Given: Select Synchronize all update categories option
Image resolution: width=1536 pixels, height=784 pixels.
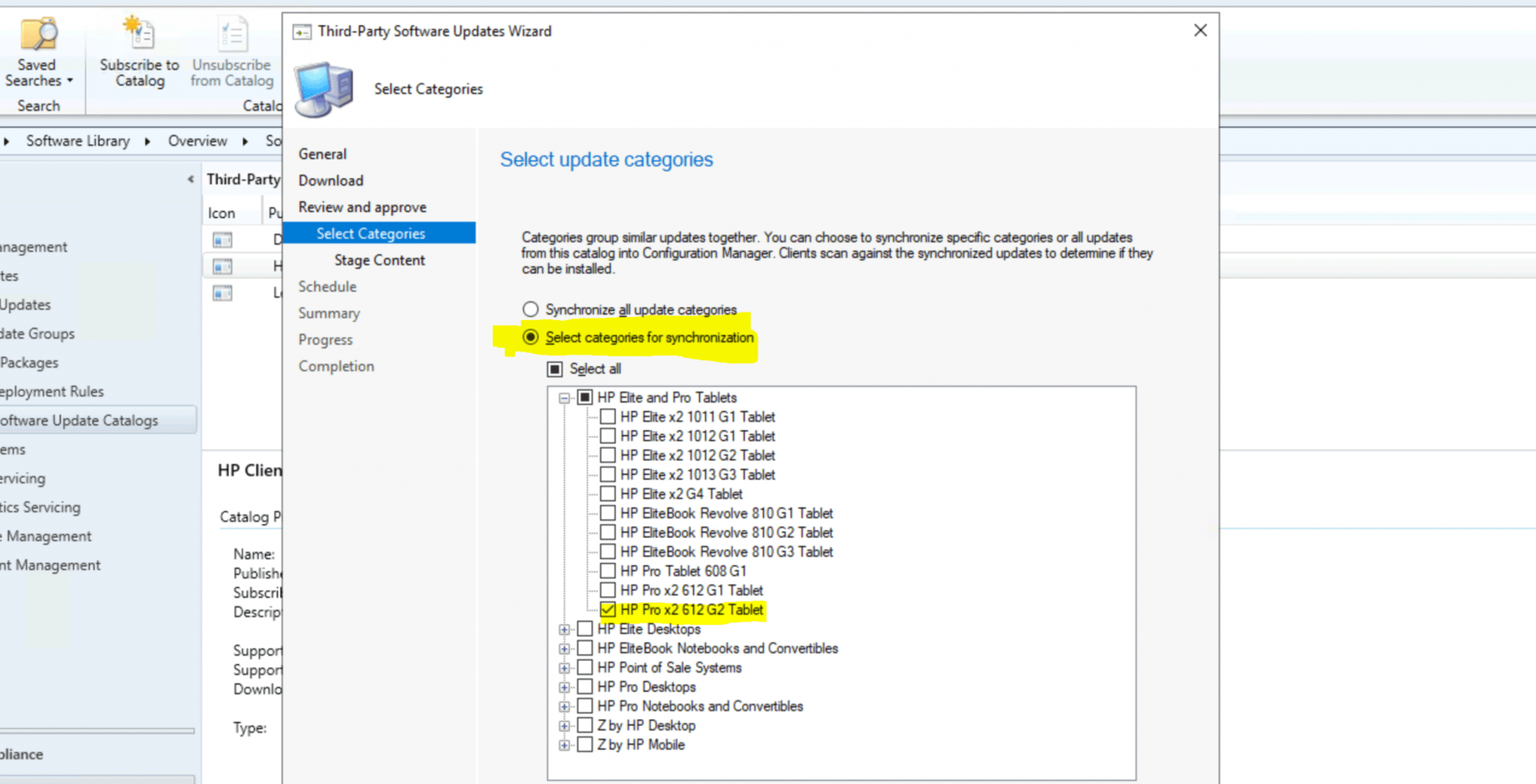Looking at the screenshot, I should [531, 309].
